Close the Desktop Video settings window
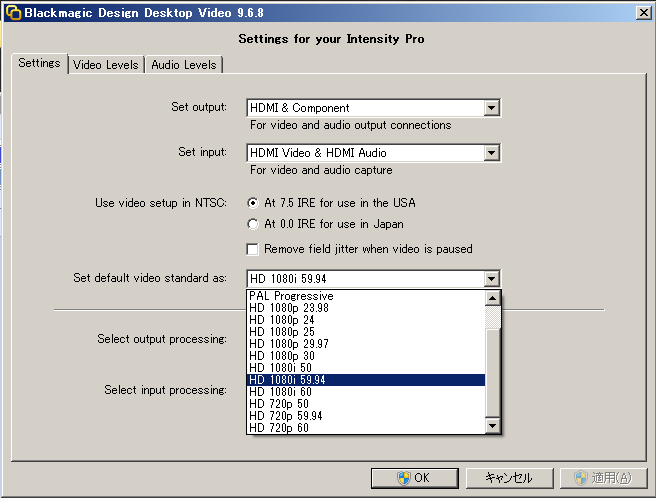Image resolution: width=656 pixels, height=498 pixels. (643, 13)
